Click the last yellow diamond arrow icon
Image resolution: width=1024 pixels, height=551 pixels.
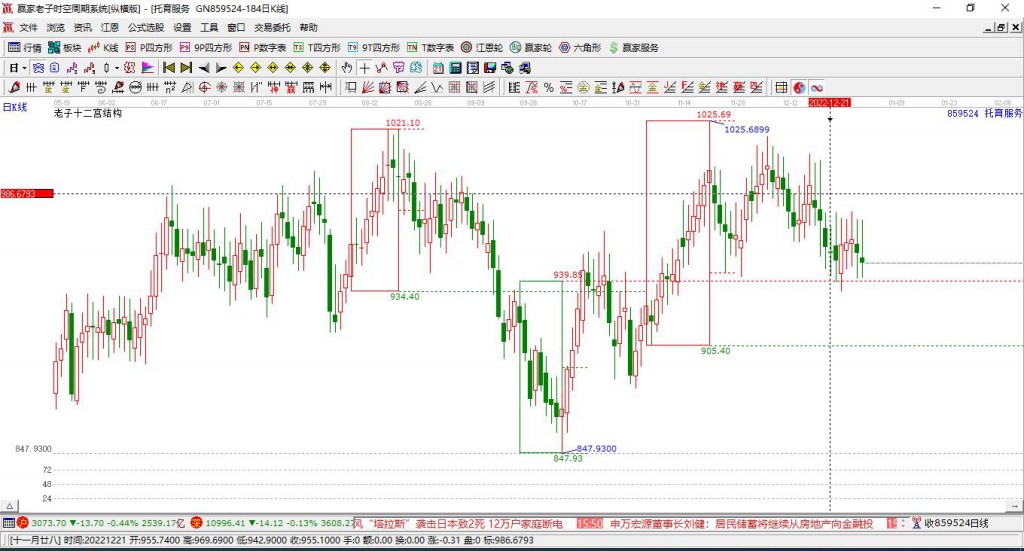click(325, 67)
